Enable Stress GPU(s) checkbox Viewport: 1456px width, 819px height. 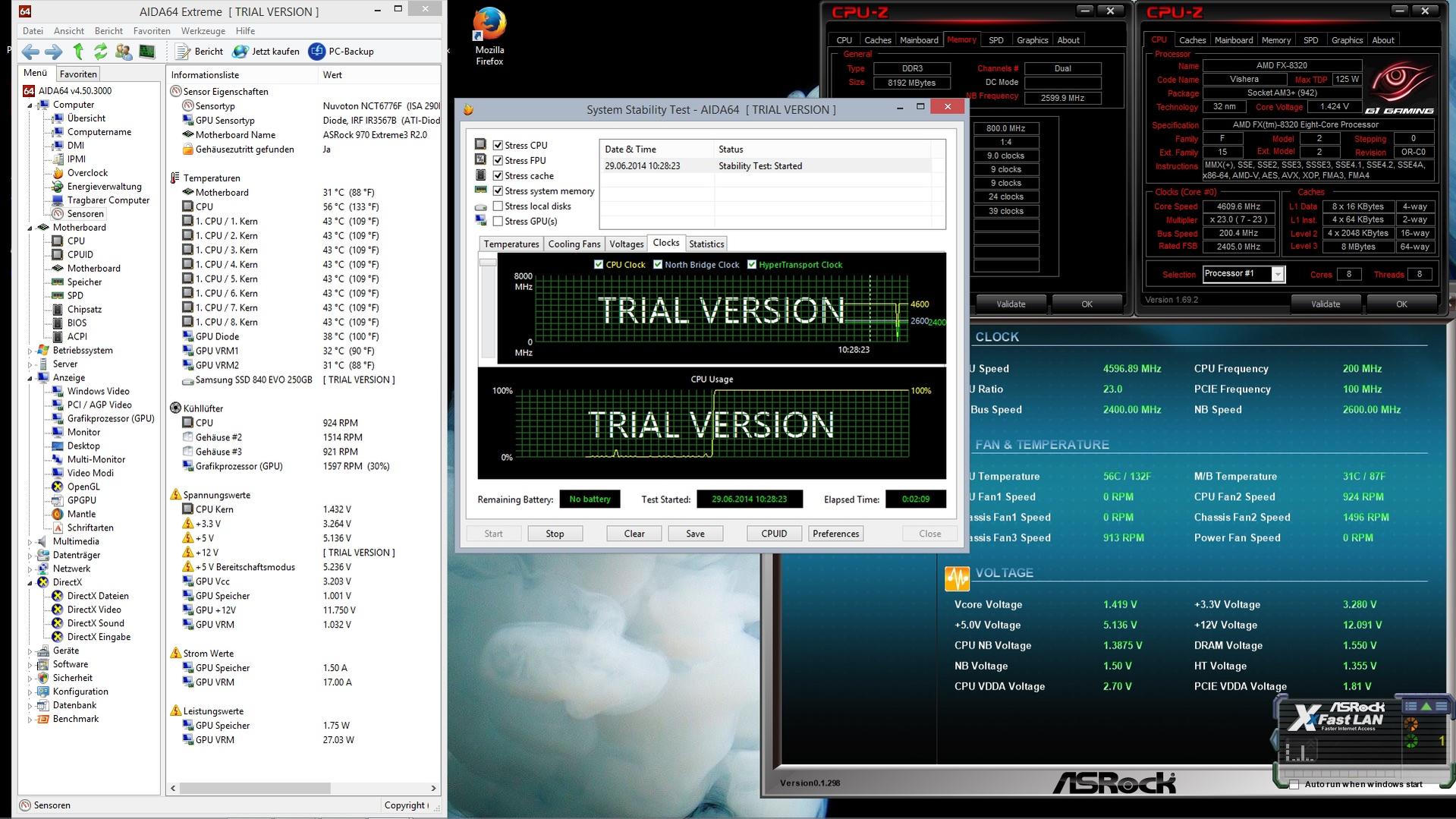(498, 221)
